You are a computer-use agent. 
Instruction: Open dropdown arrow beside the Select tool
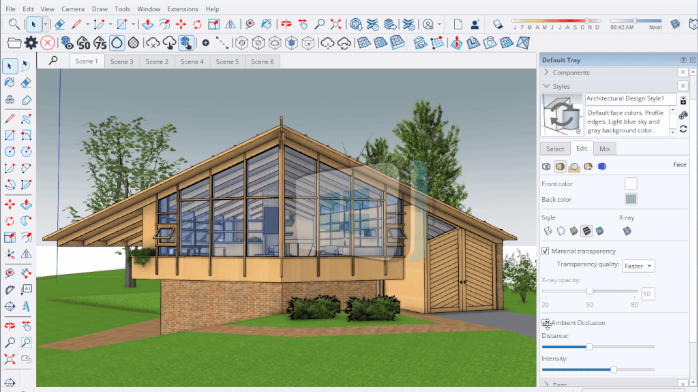coord(45,24)
